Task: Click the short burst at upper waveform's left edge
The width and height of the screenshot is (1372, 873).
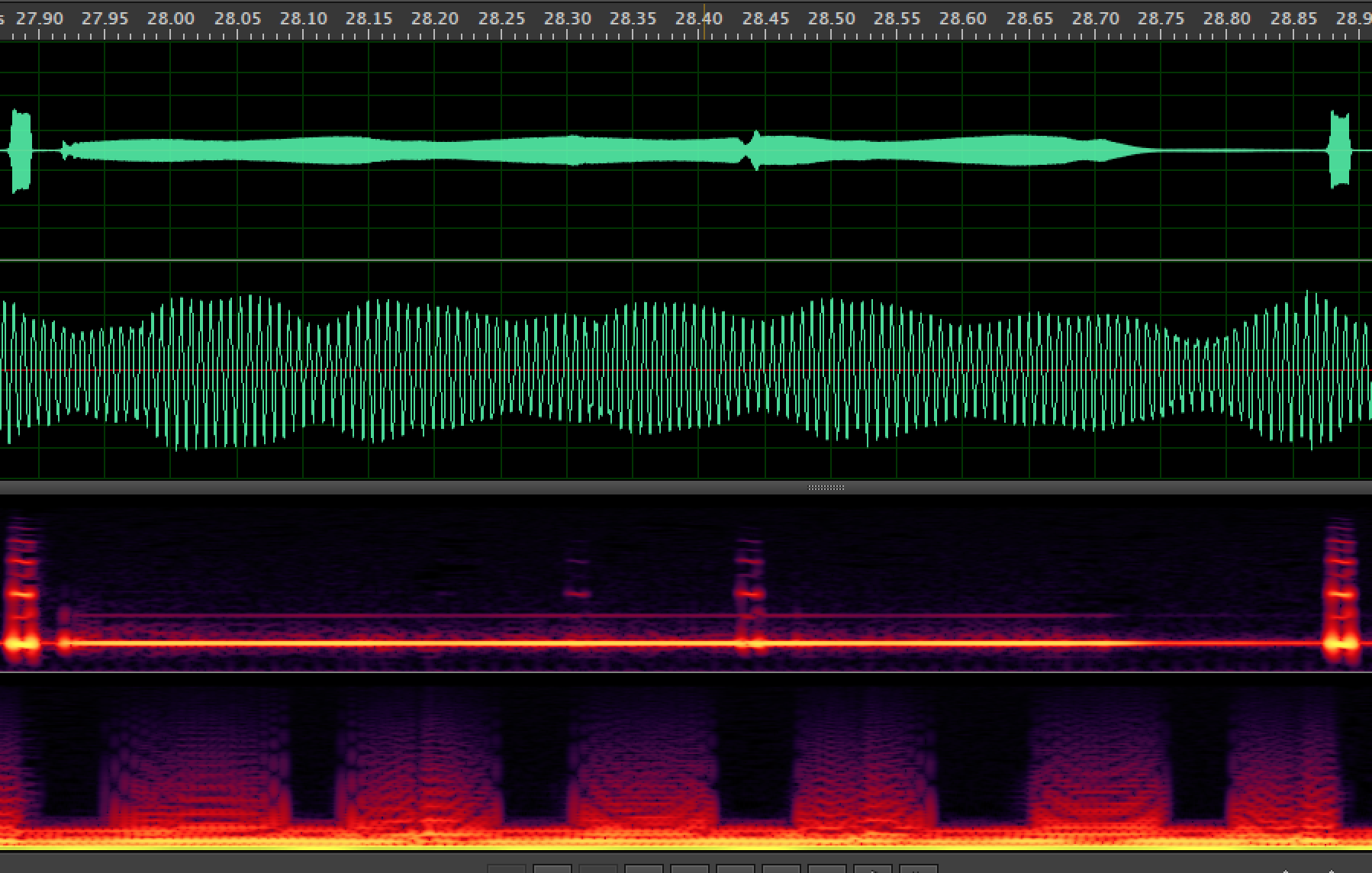Action: 21,151
